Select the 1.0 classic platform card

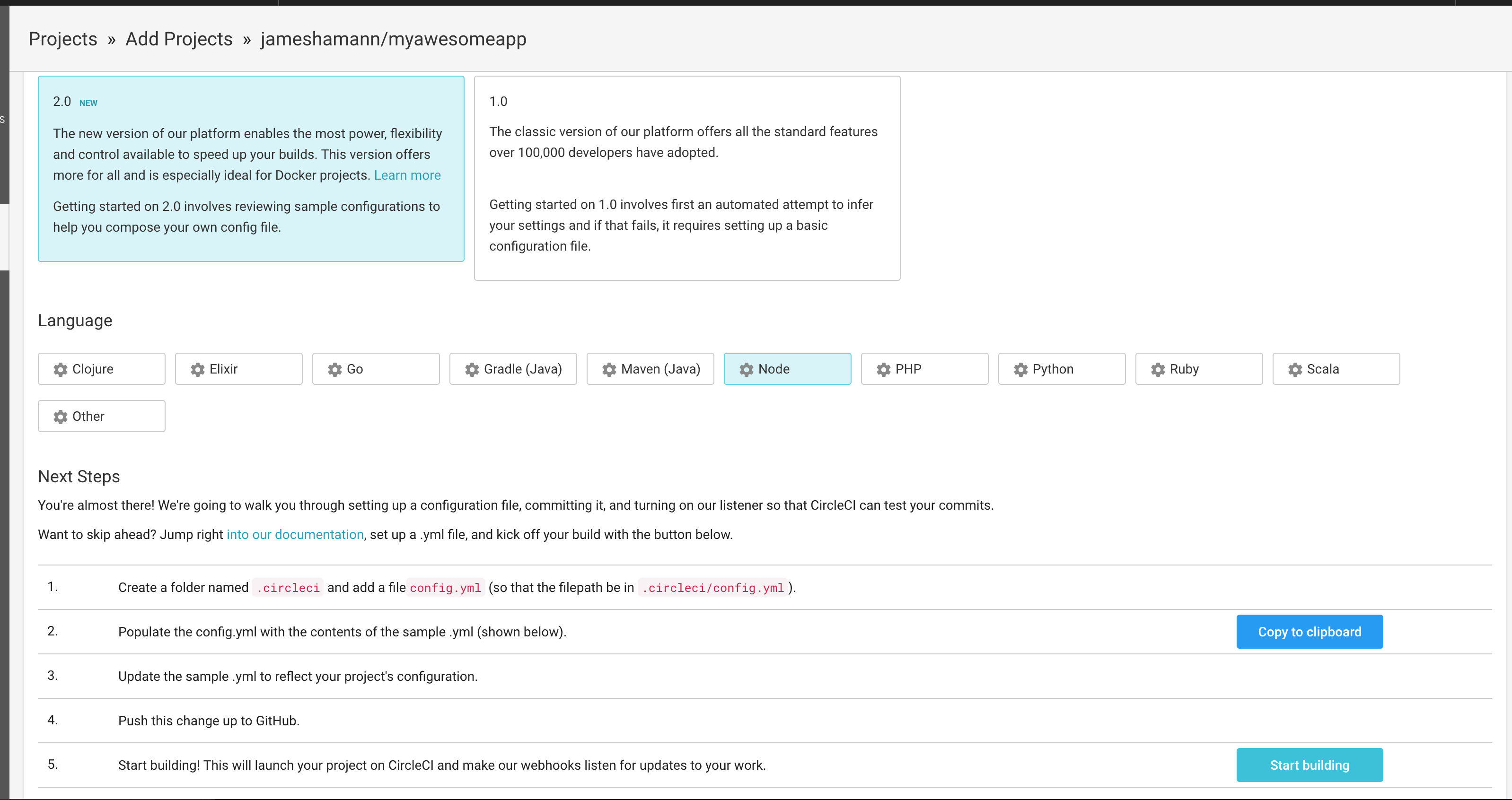coord(687,178)
